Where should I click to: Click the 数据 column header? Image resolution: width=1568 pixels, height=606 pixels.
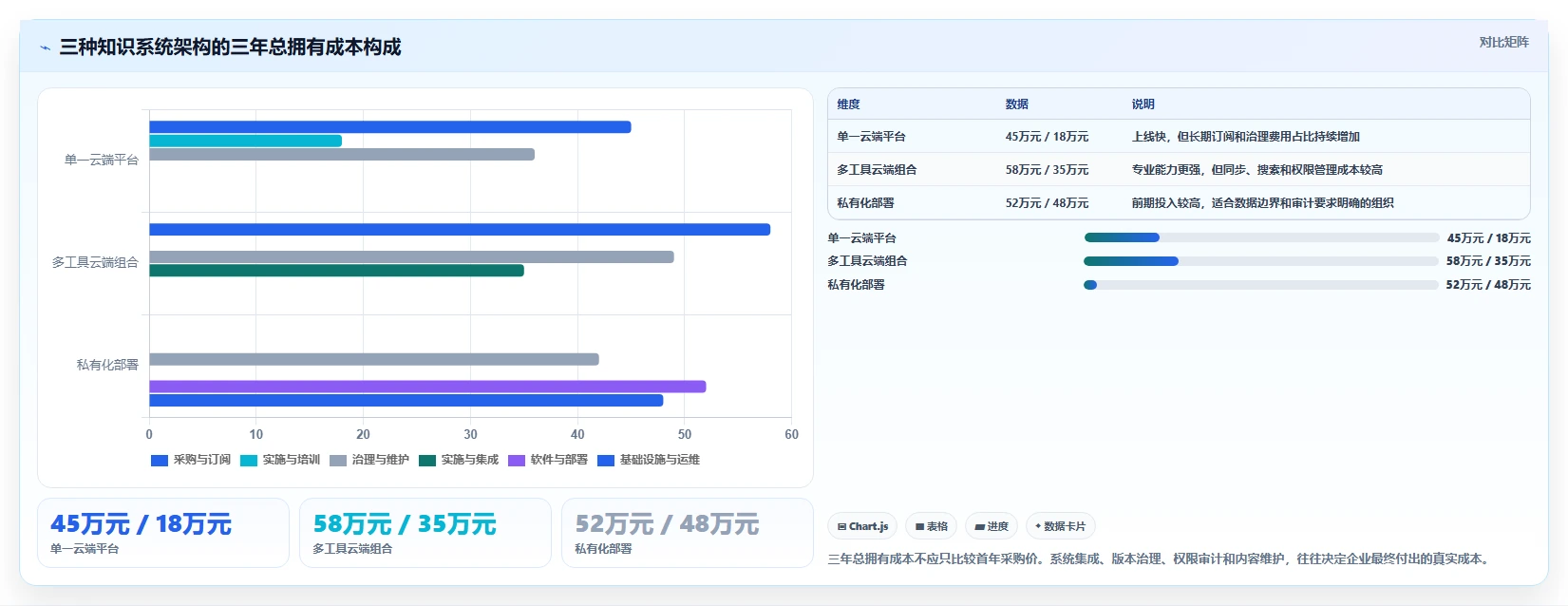point(1017,104)
